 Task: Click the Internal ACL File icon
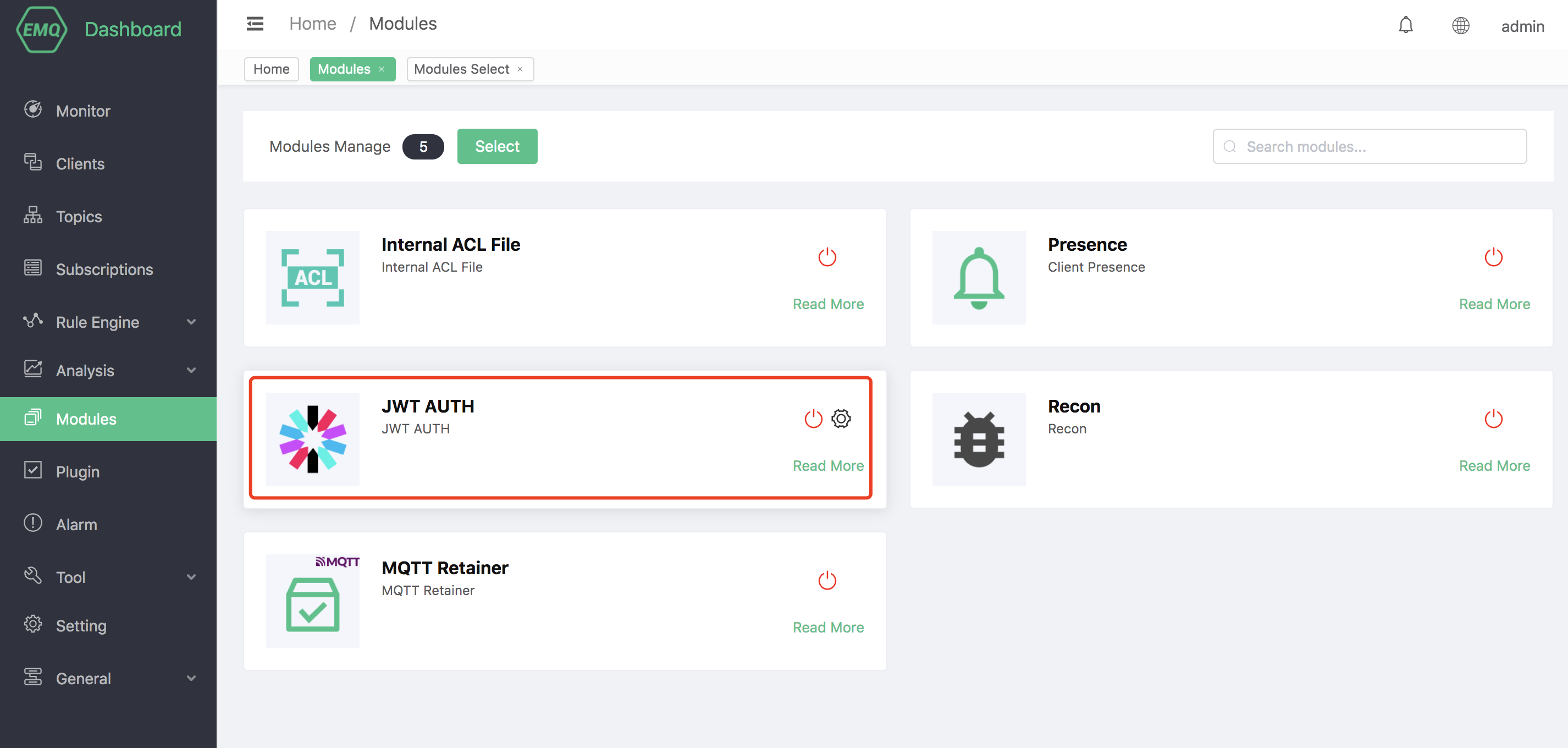pyautogui.click(x=313, y=278)
